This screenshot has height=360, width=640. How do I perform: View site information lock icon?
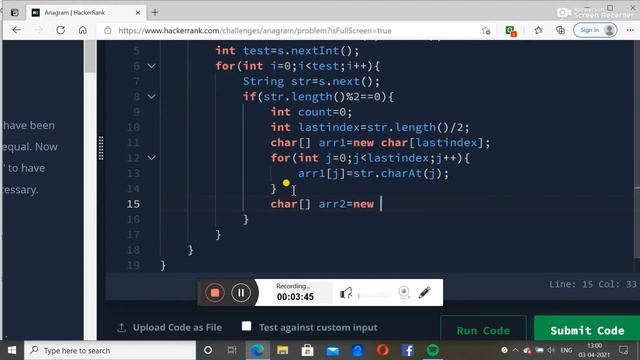tap(107, 30)
